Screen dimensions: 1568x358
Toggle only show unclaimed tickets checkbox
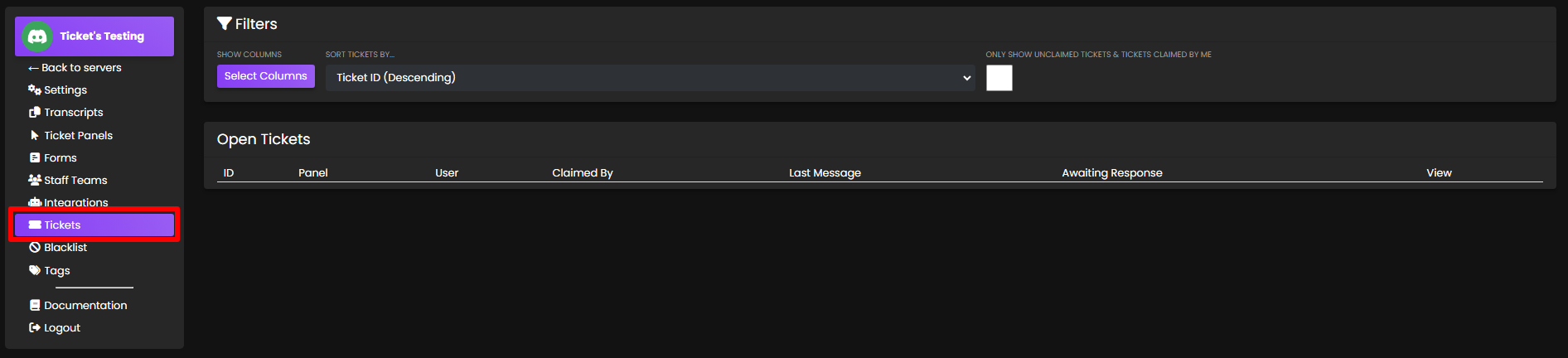999,78
